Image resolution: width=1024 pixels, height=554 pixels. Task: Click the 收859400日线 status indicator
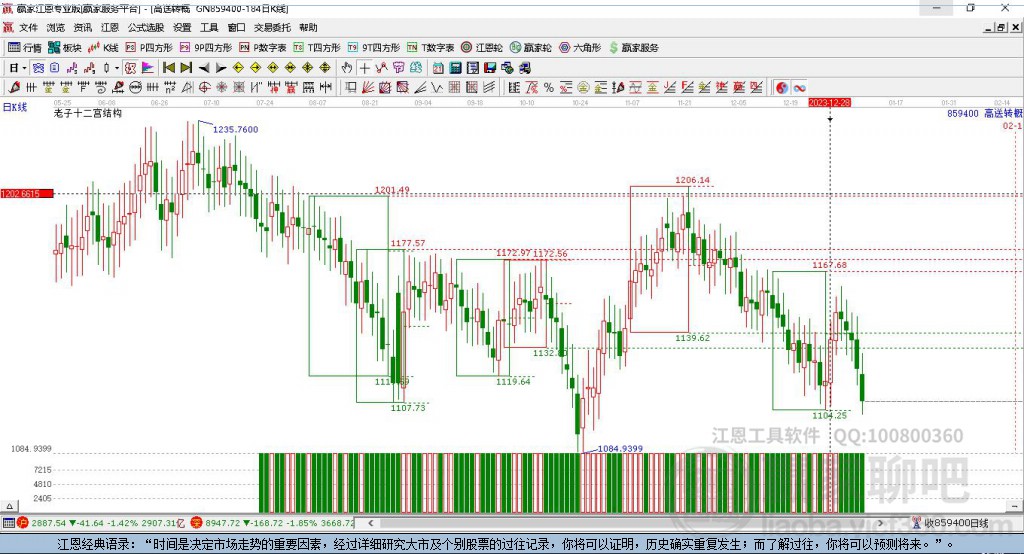point(950,523)
